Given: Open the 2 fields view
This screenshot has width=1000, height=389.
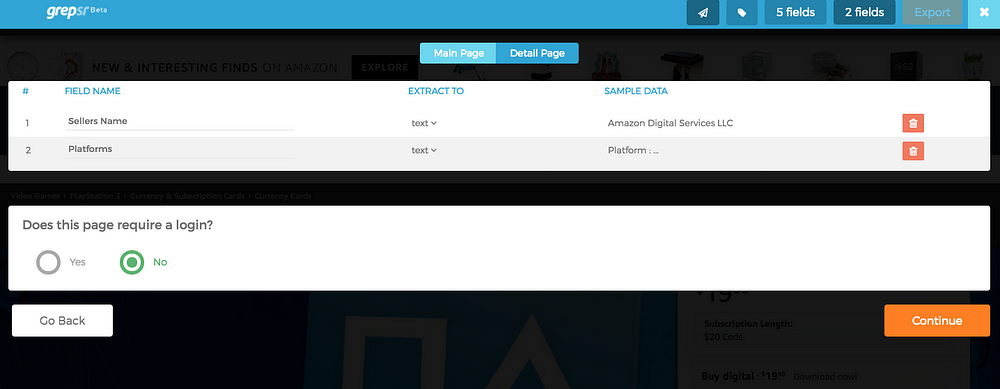Looking at the screenshot, I should point(864,13).
